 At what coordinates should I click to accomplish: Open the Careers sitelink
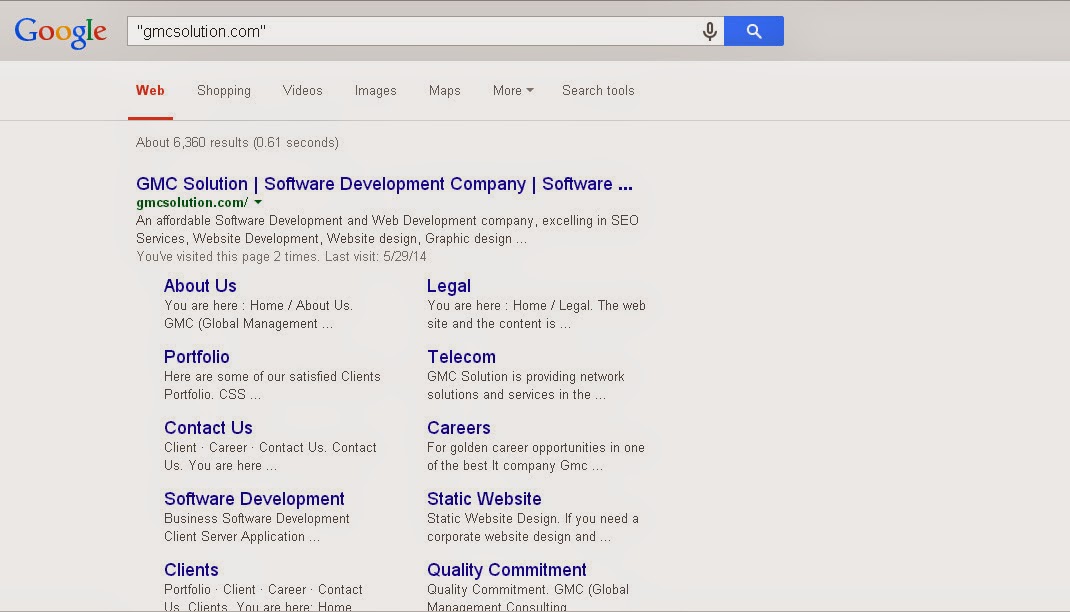pos(459,428)
